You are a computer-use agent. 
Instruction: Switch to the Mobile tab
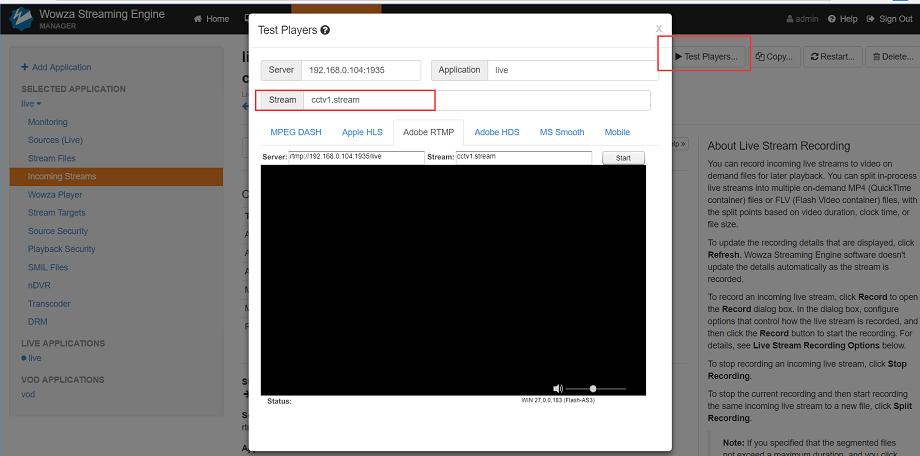click(x=617, y=132)
